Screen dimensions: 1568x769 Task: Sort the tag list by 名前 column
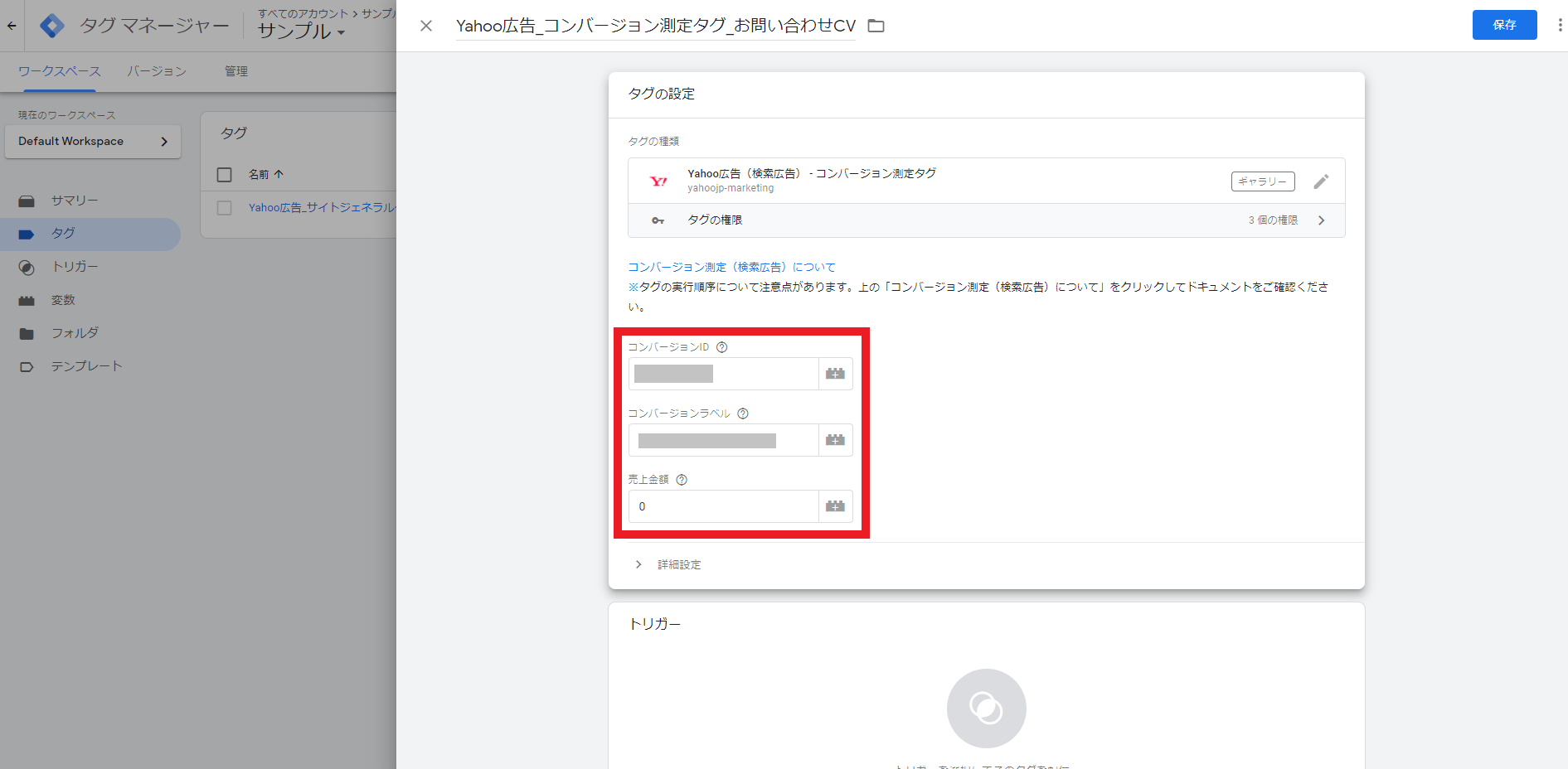click(266, 175)
